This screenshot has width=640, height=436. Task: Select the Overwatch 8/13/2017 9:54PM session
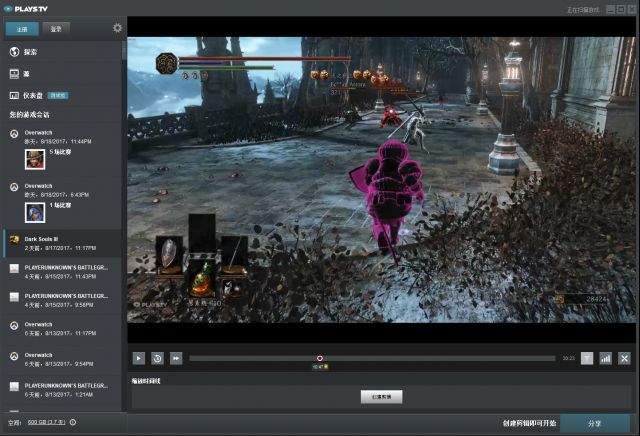click(62, 359)
